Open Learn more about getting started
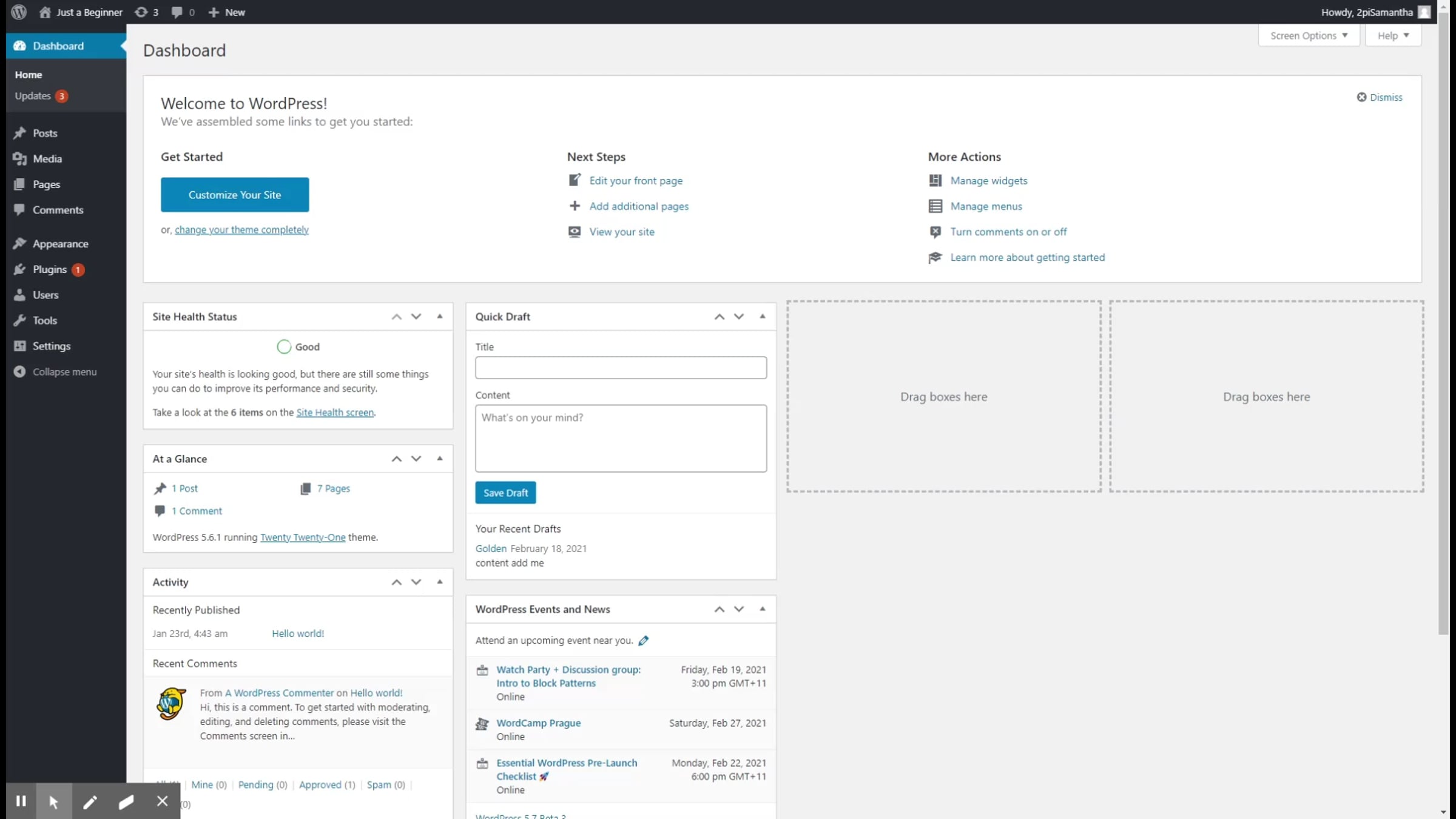Image resolution: width=1456 pixels, height=819 pixels. [x=1028, y=257]
